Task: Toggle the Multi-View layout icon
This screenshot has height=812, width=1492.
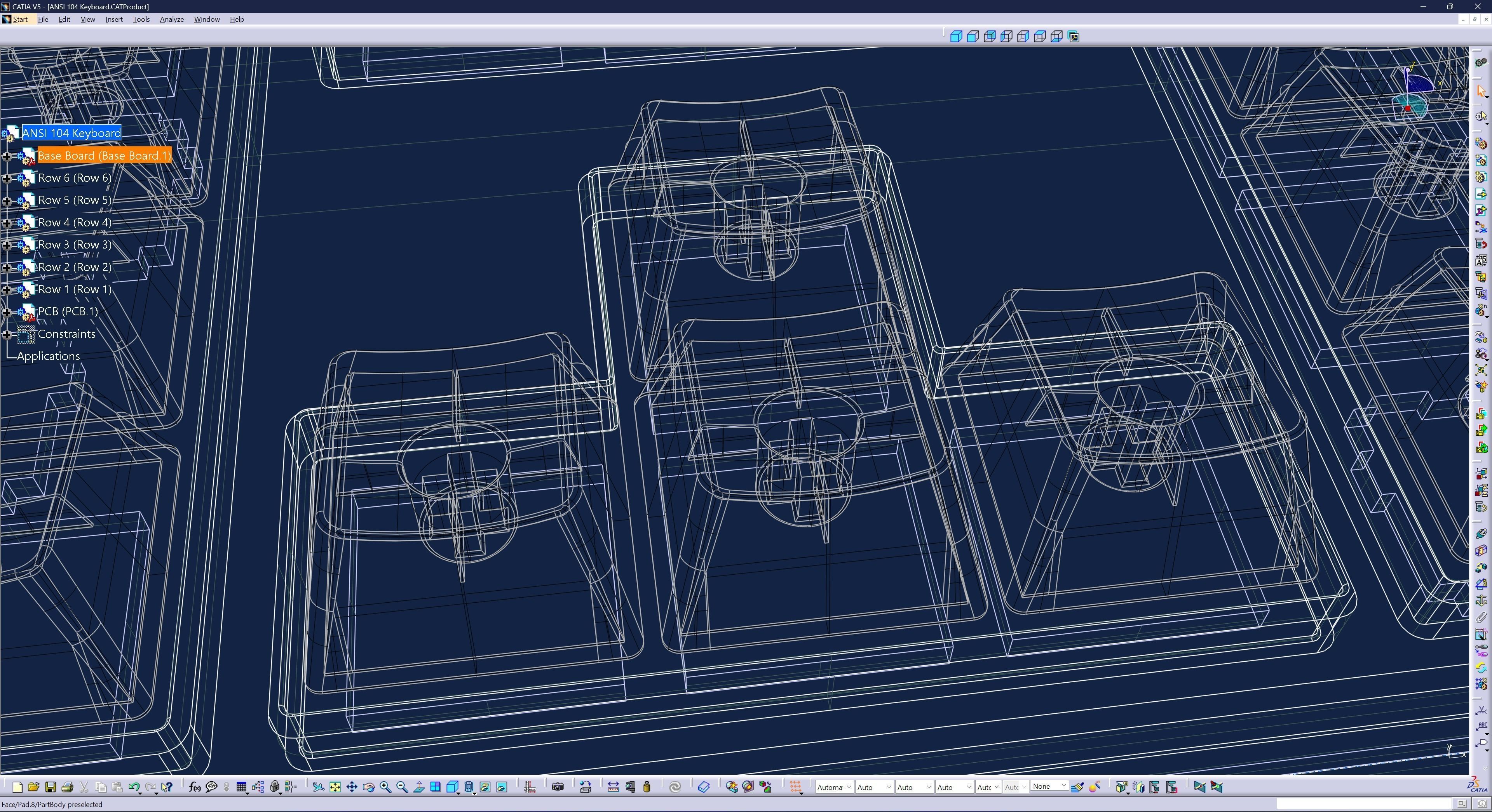Action: pyautogui.click(x=435, y=787)
